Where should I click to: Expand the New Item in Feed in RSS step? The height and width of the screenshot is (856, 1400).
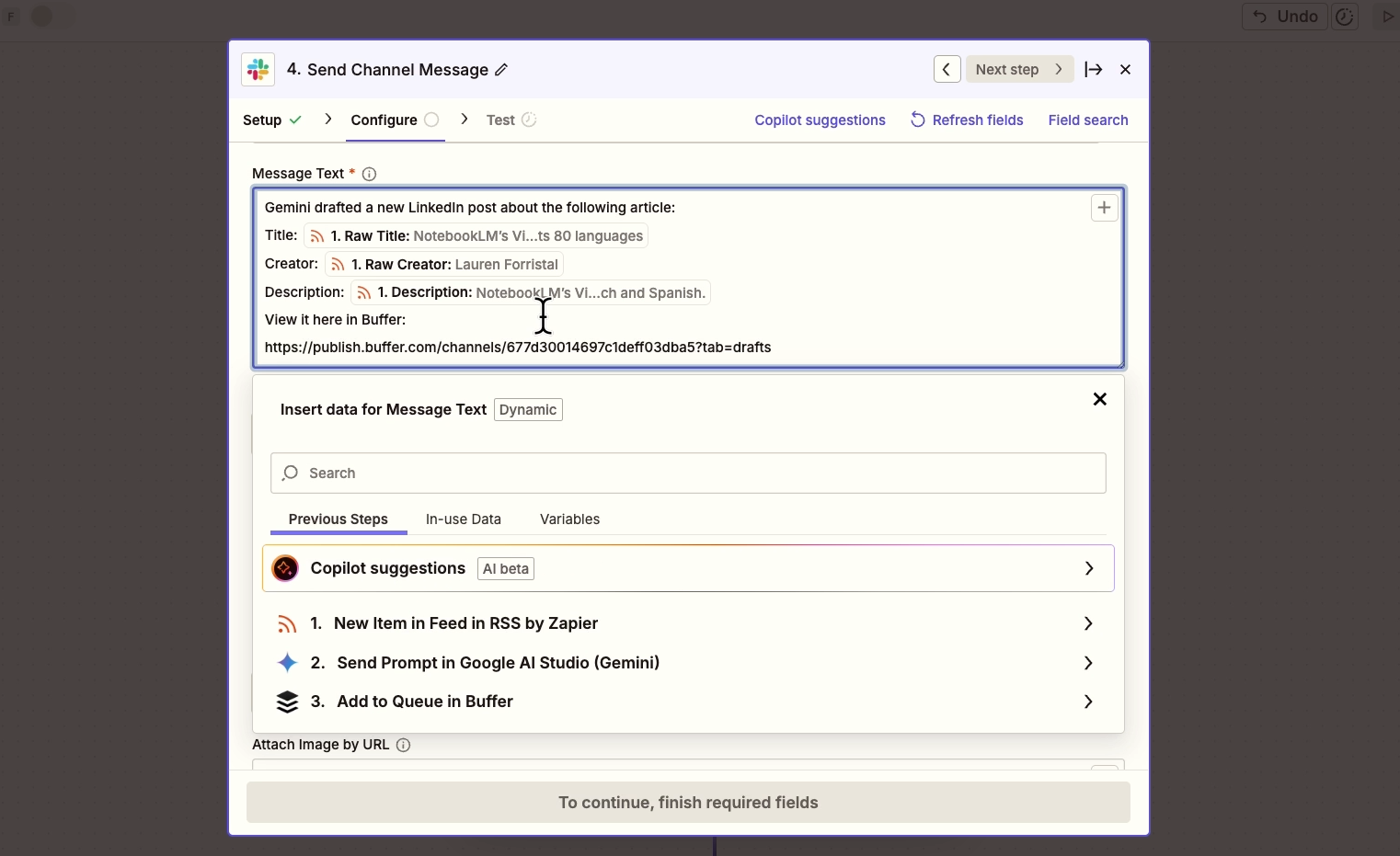(x=1086, y=623)
